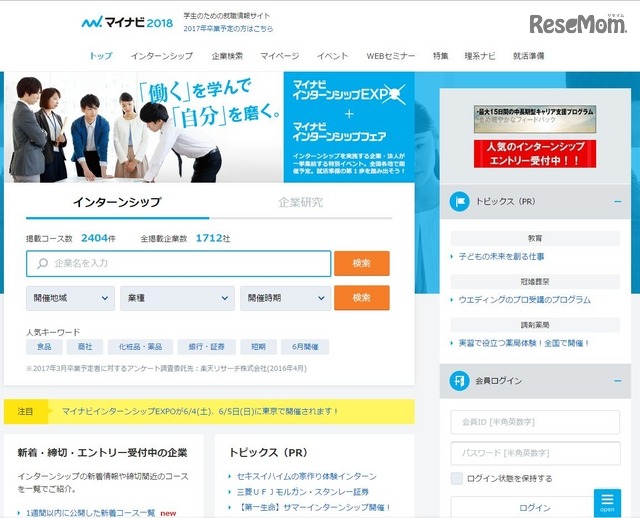Click the 中長期型キャリア支援プログラム banner
Image resolution: width=640 pixels, height=518 pixels.
(535, 119)
